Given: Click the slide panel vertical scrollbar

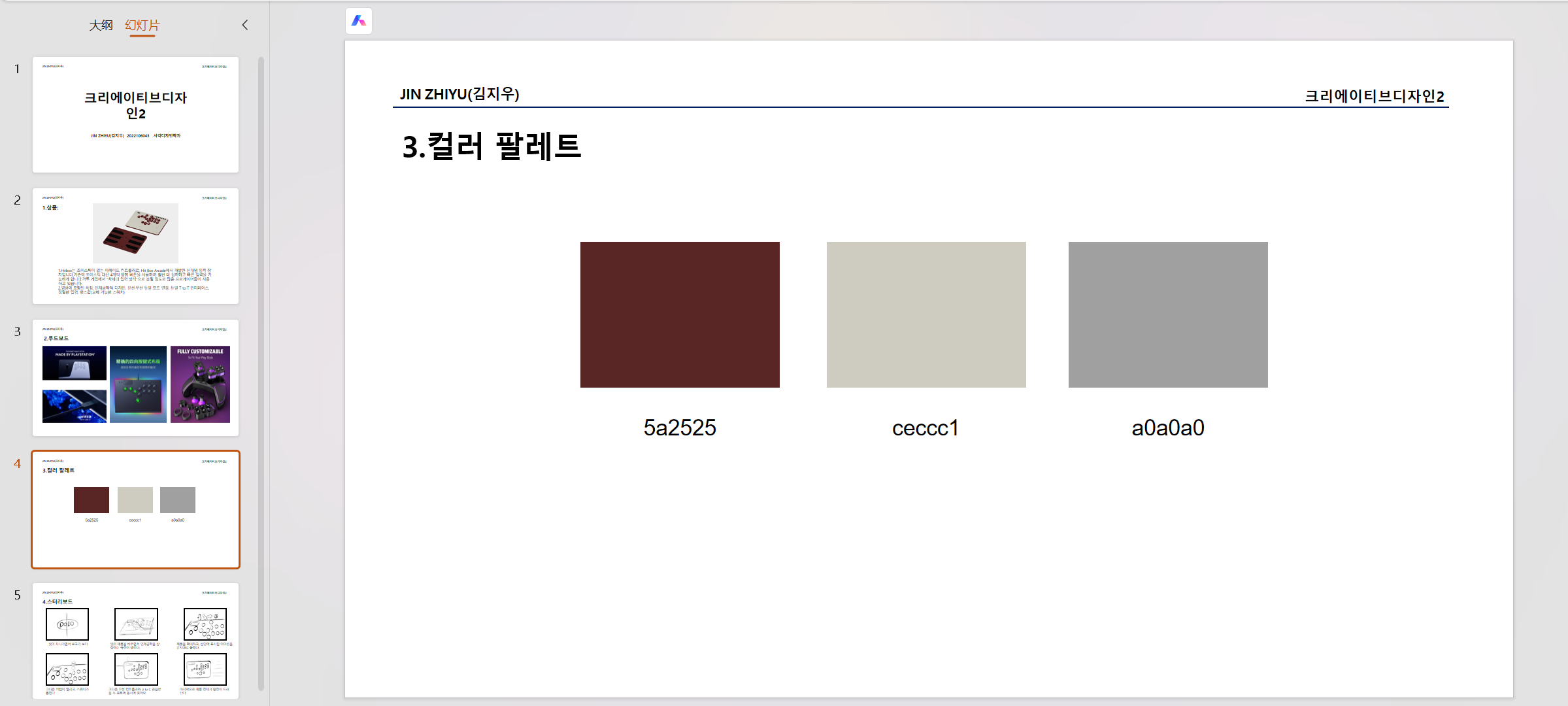Looking at the screenshot, I should pyautogui.click(x=261, y=373).
